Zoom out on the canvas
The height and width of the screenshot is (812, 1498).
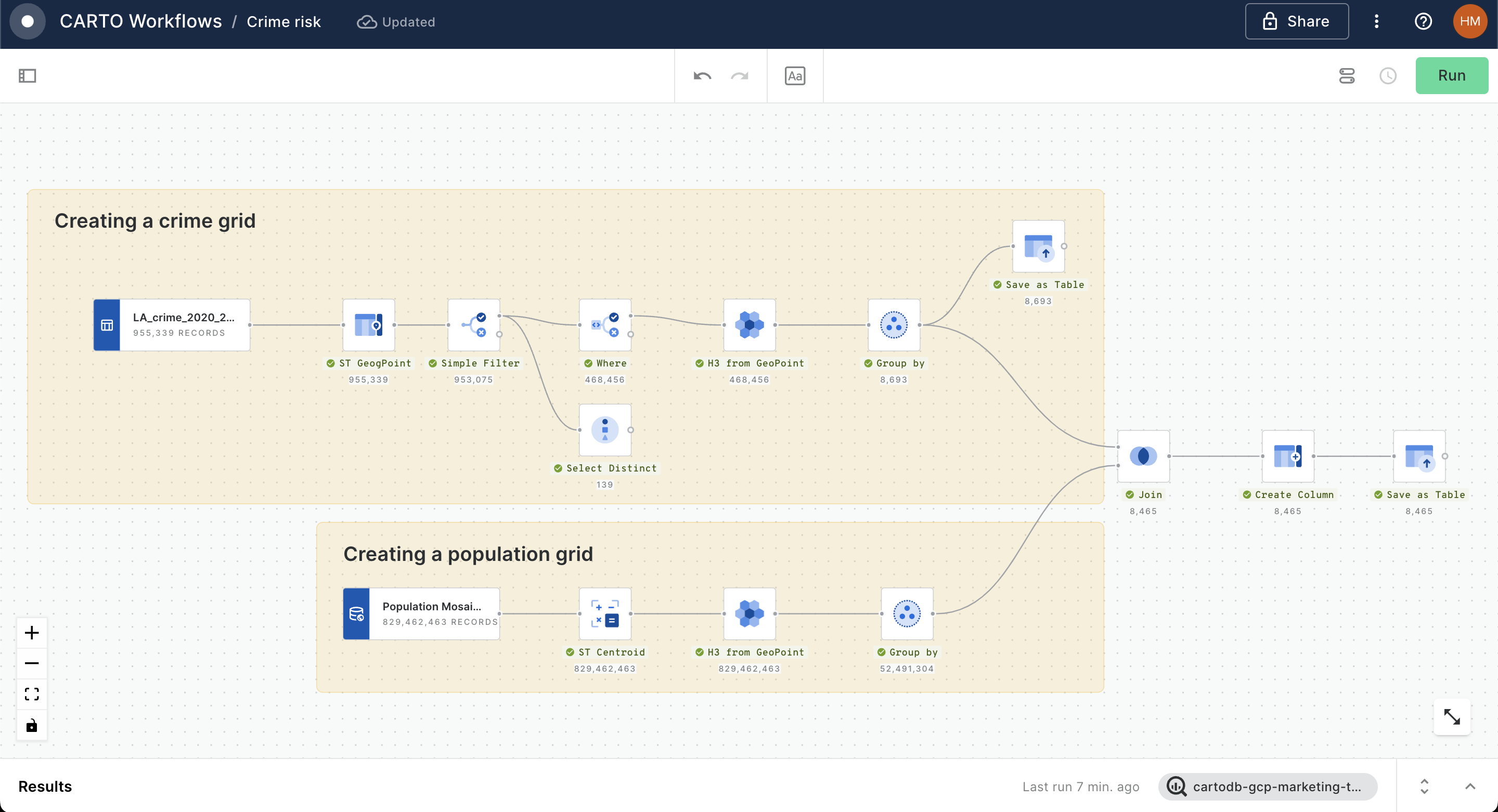[32, 664]
